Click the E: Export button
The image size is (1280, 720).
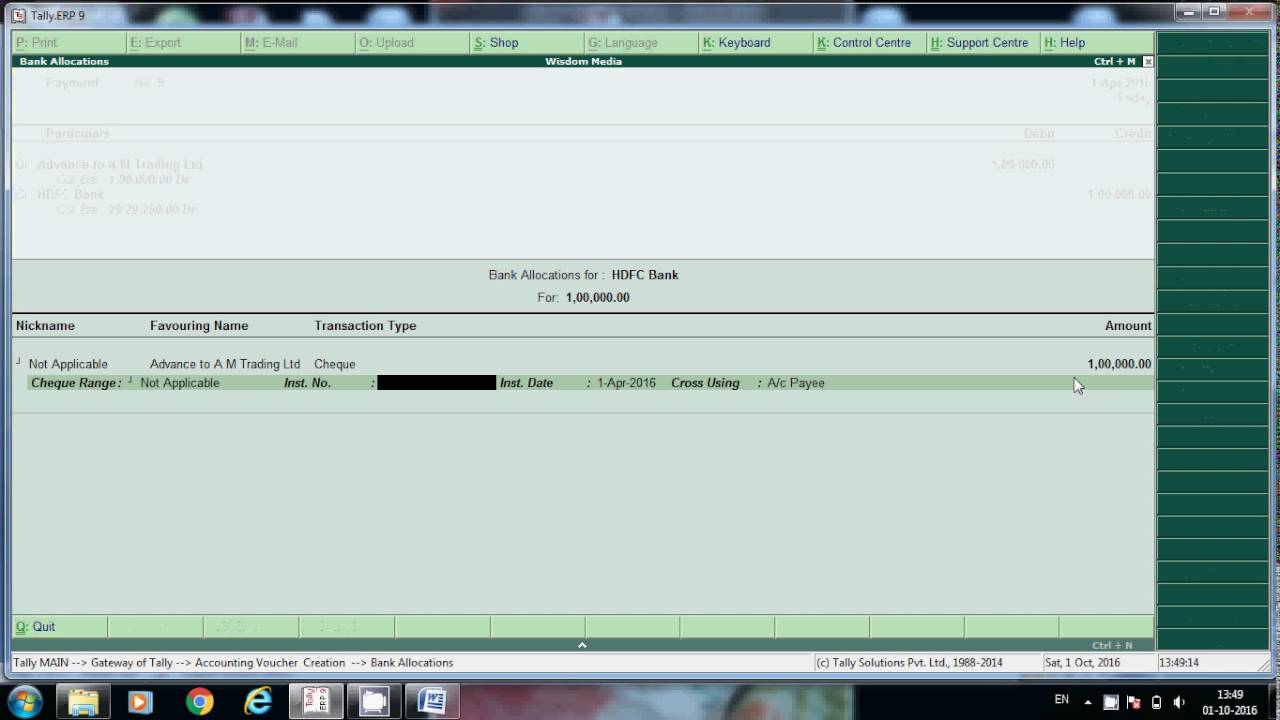point(184,43)
